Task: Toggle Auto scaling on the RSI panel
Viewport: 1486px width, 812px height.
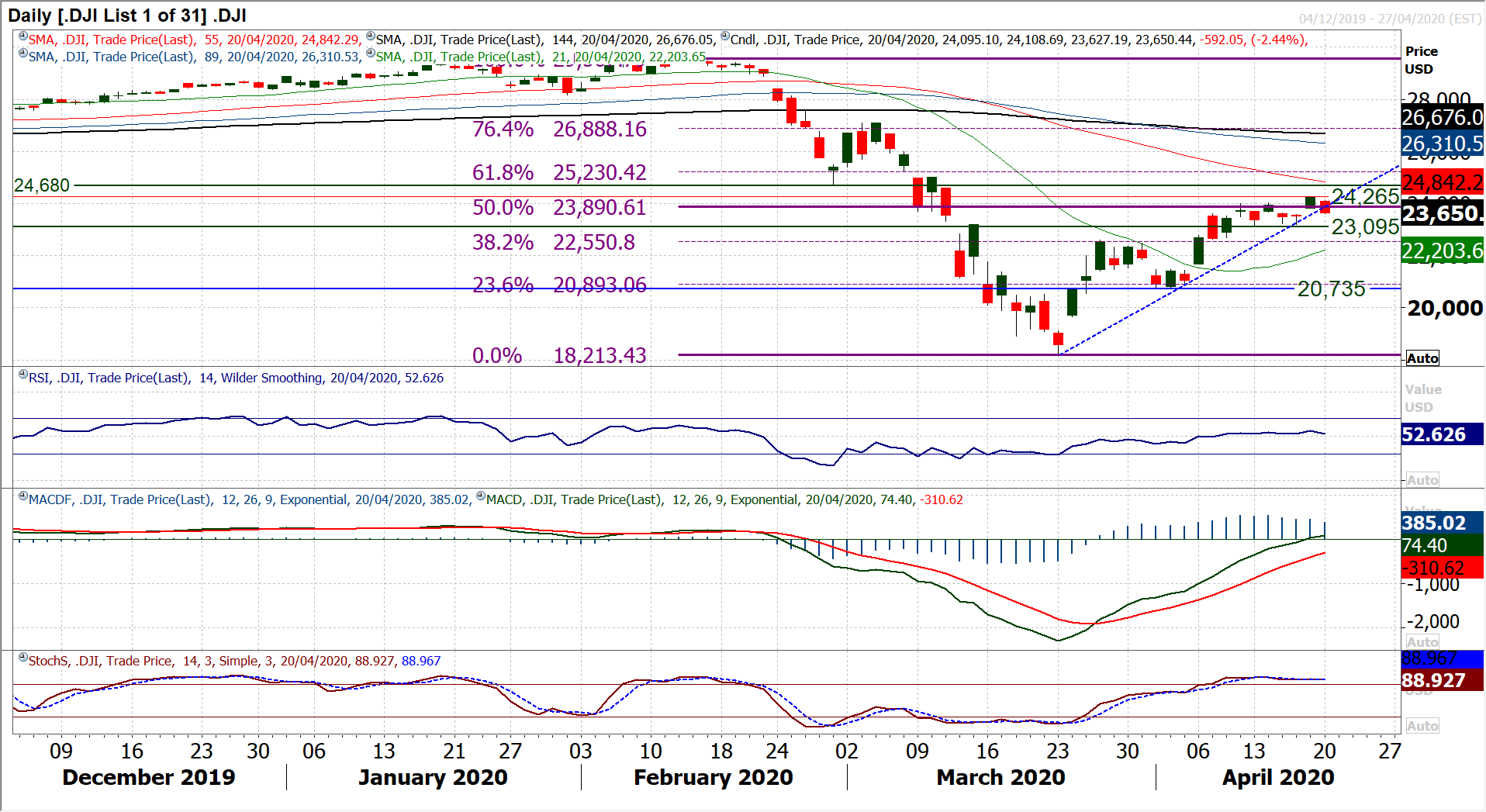Action: click(1422, 480)
